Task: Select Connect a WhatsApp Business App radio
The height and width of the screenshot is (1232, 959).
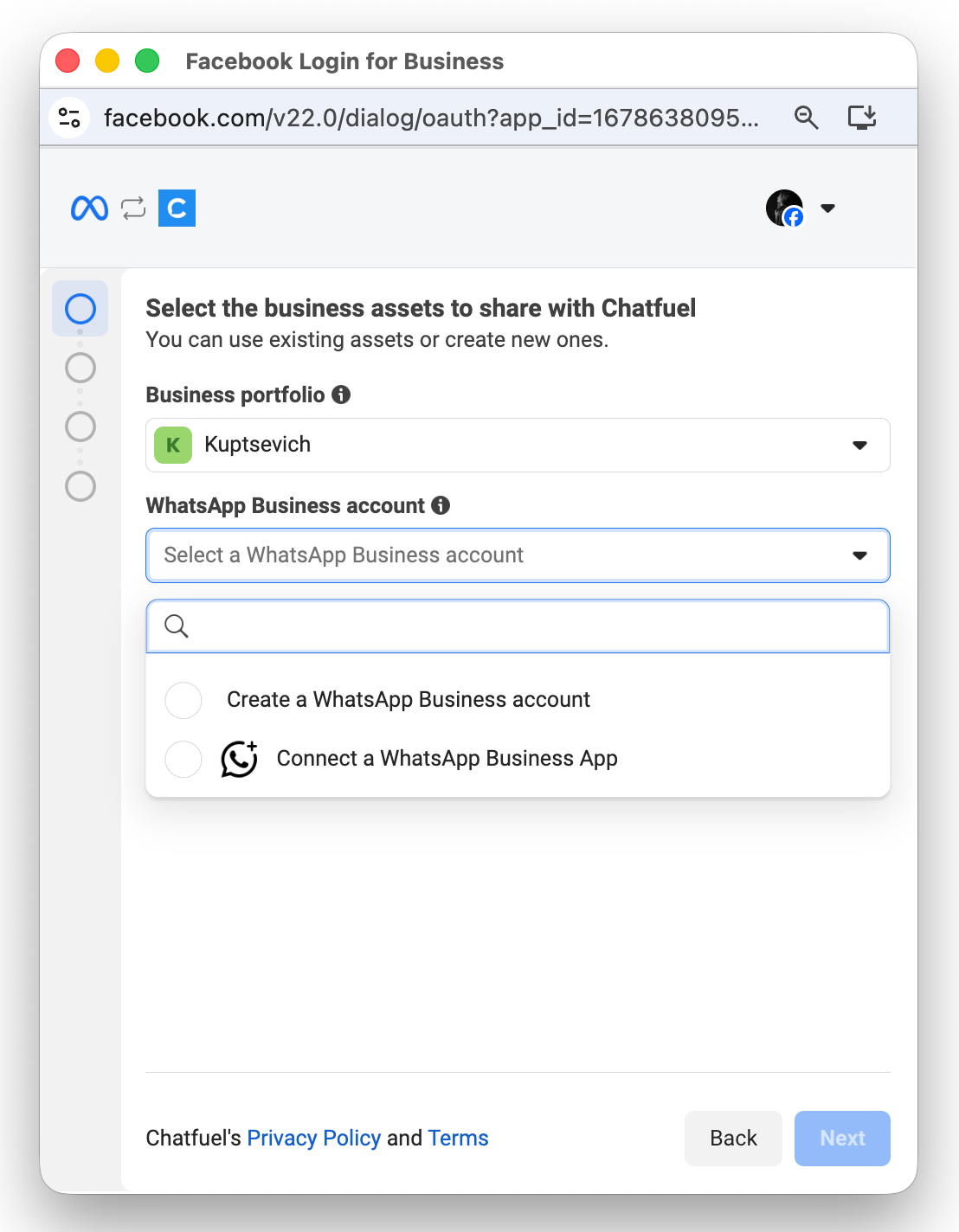Action: pyautogui.click(x=183, y=759)
